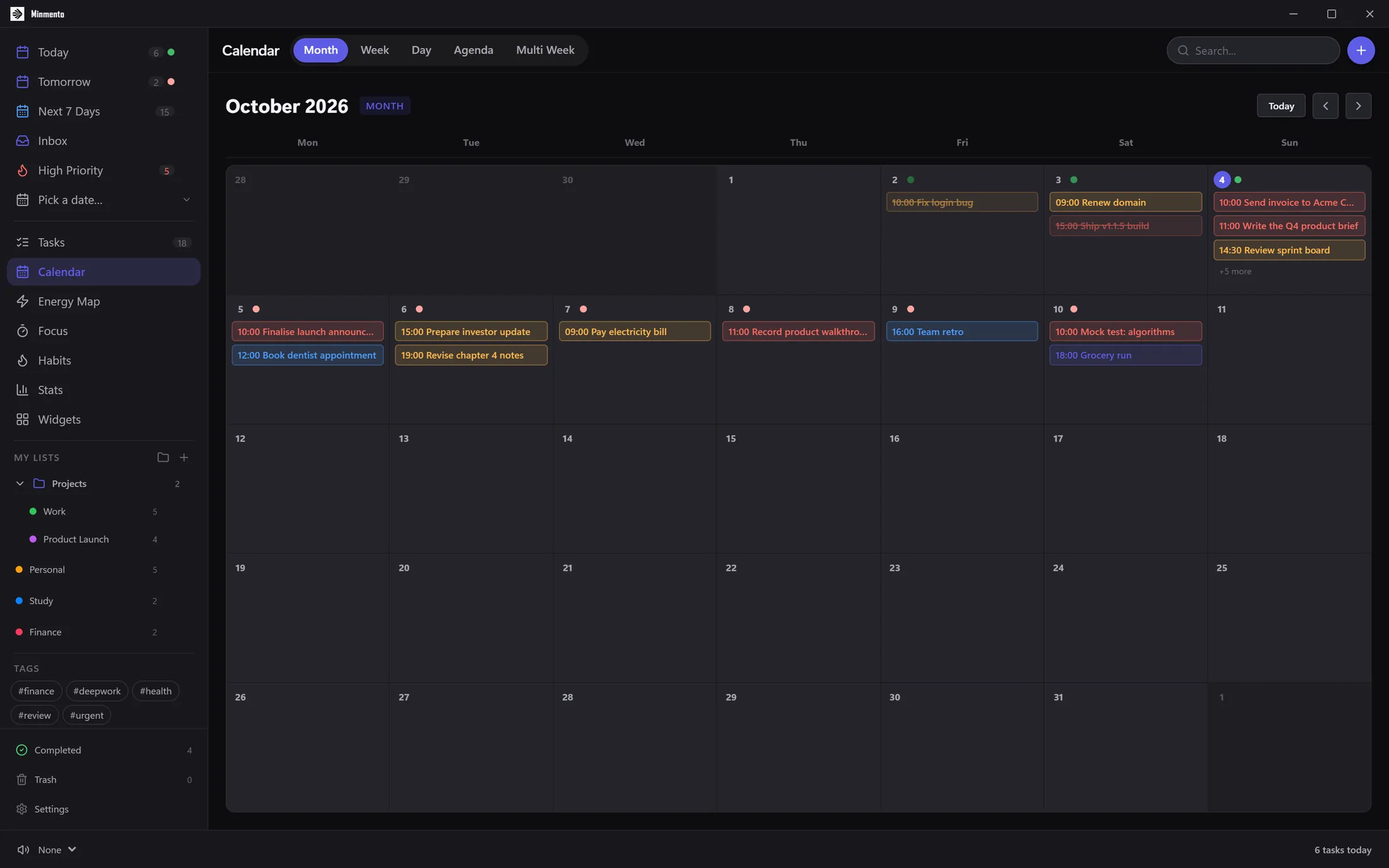The width and height of the screenshot is (1389, 868).
Task: Focus the Search field
Action: 1253,51
